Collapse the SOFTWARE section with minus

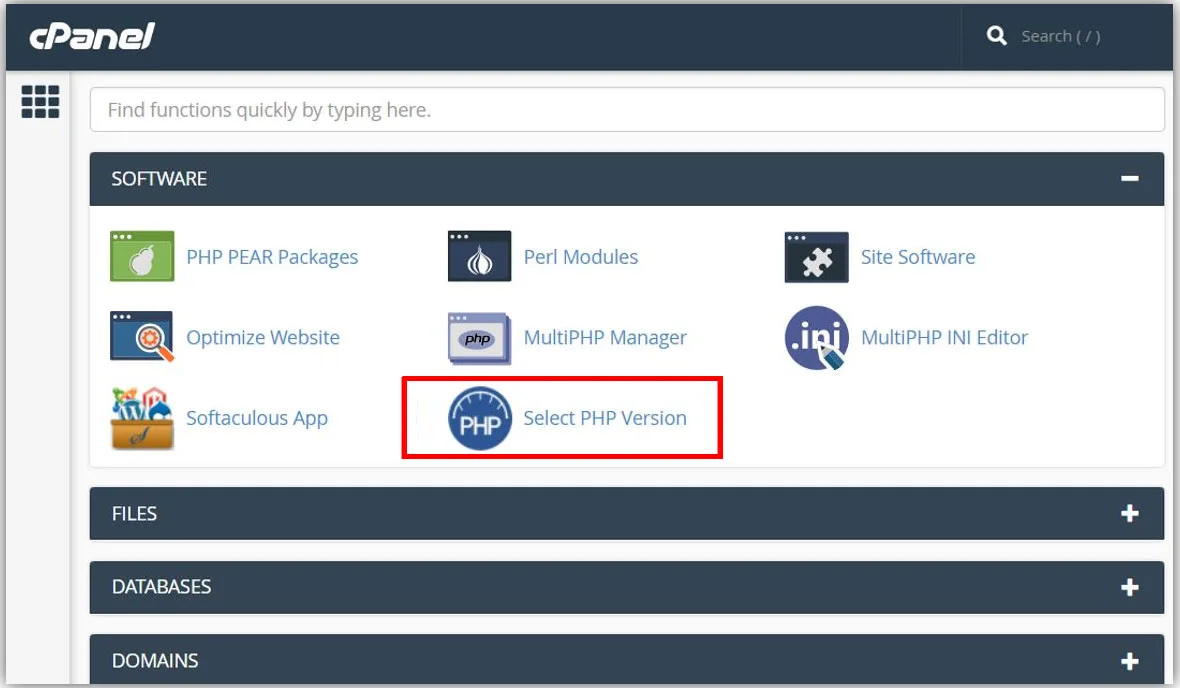pyautogui.click(x=1129, y=178)
